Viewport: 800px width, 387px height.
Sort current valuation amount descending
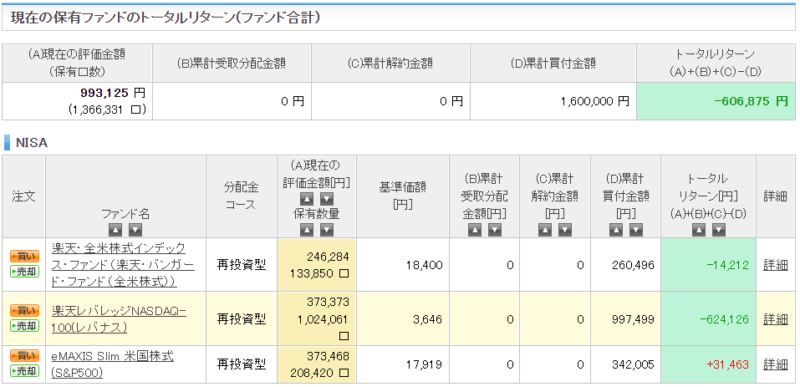point(327,198)
